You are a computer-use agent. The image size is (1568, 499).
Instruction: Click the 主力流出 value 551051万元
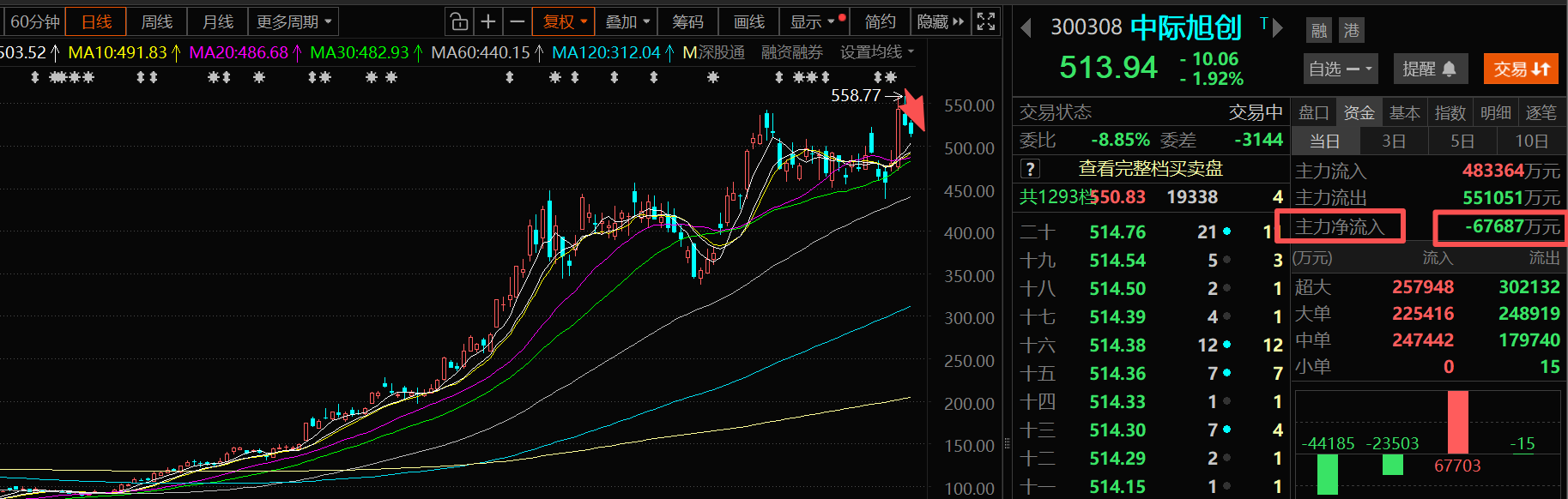(x=1510, y=198)
